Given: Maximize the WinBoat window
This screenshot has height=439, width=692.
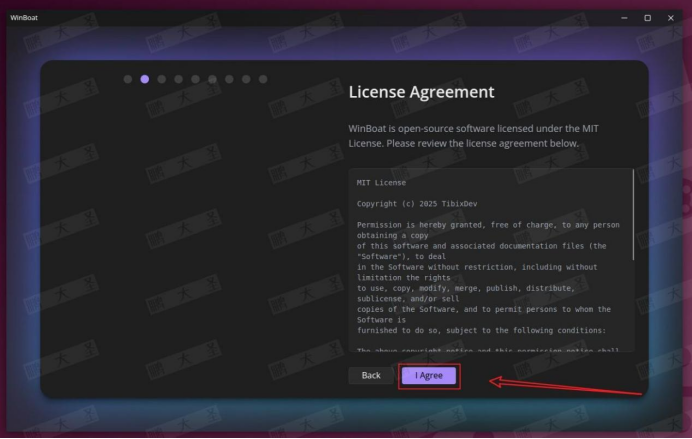Looking at the screenshot, I should point(647,18).
